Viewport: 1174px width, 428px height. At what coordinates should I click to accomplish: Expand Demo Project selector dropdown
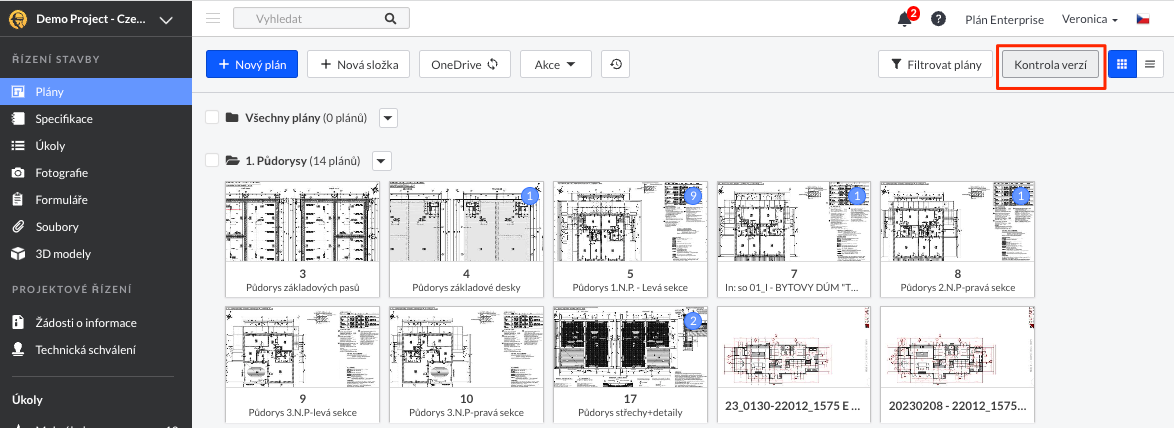coord(166,20)
